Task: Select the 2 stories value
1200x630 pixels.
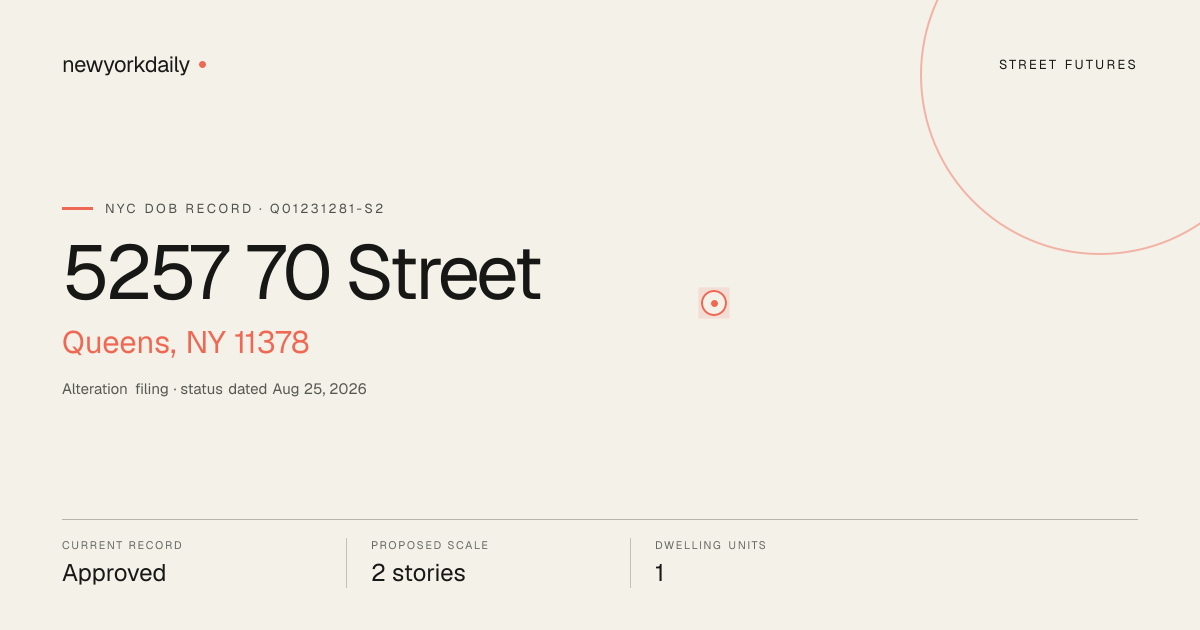Action: pos(418,573)
